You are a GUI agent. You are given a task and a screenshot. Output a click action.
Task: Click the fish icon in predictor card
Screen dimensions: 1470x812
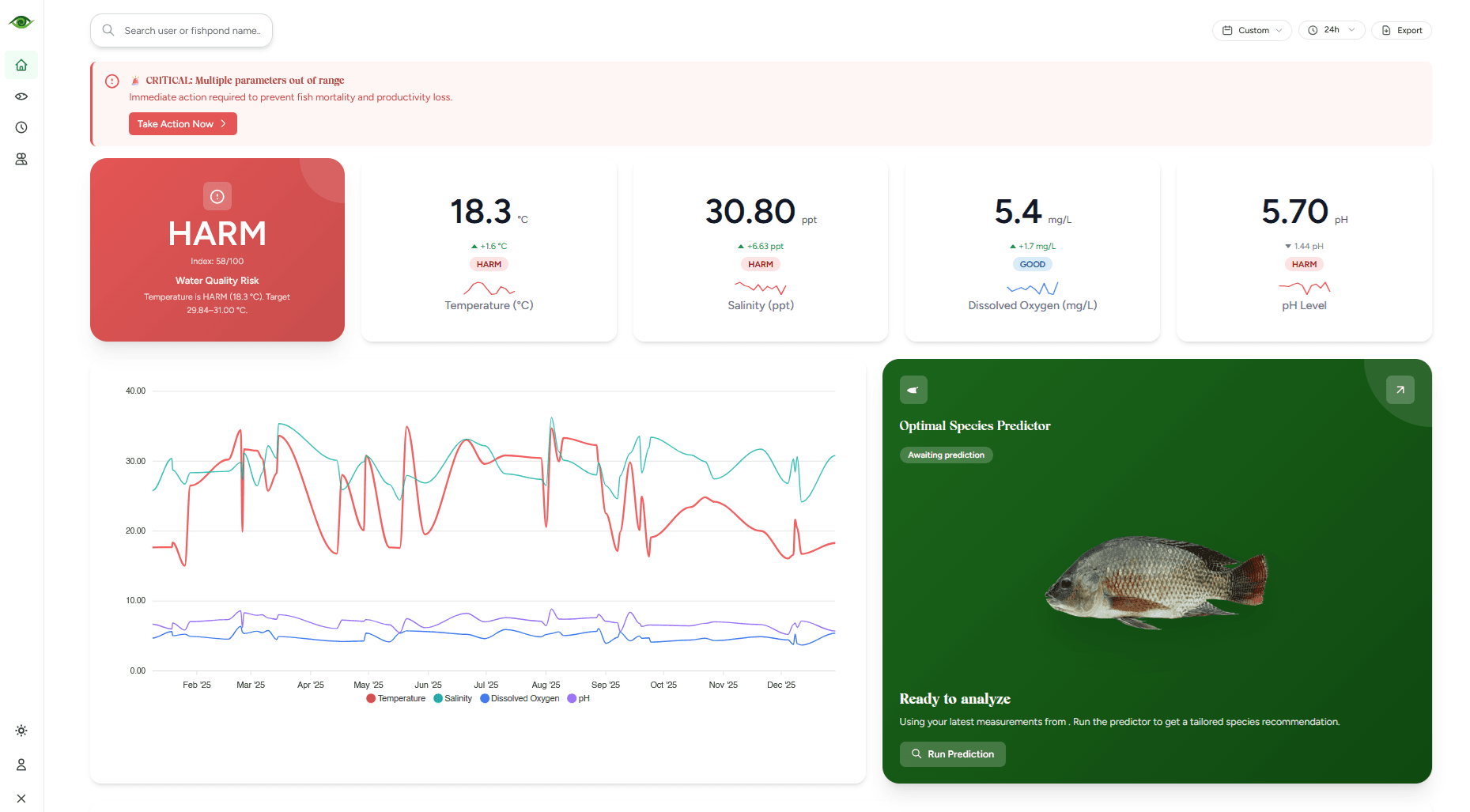coord(913,390)
